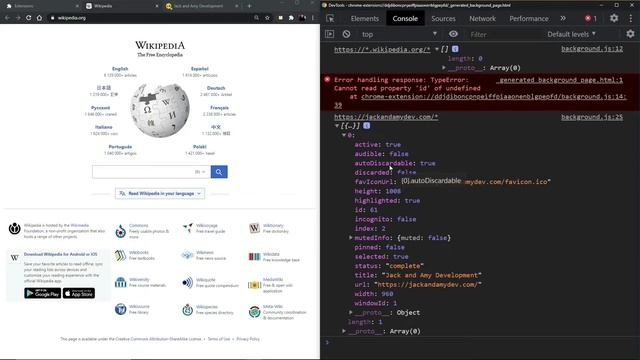
Task: Click the red error count badge
Action: 590,18
